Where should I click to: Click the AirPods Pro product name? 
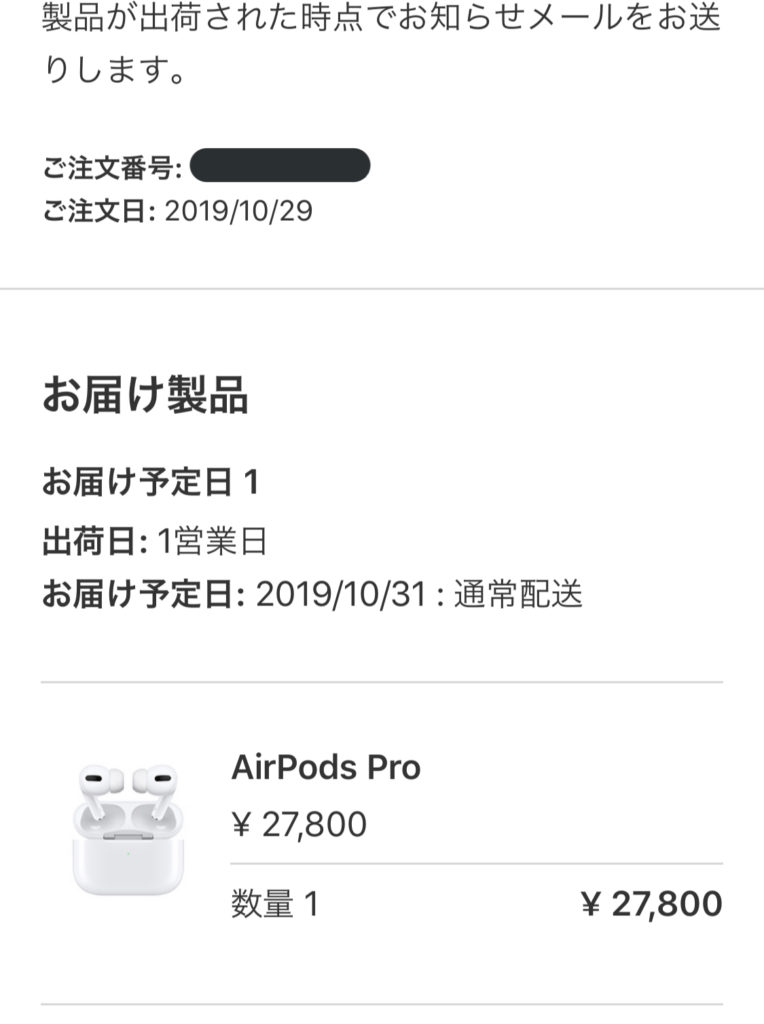point(326,767)
